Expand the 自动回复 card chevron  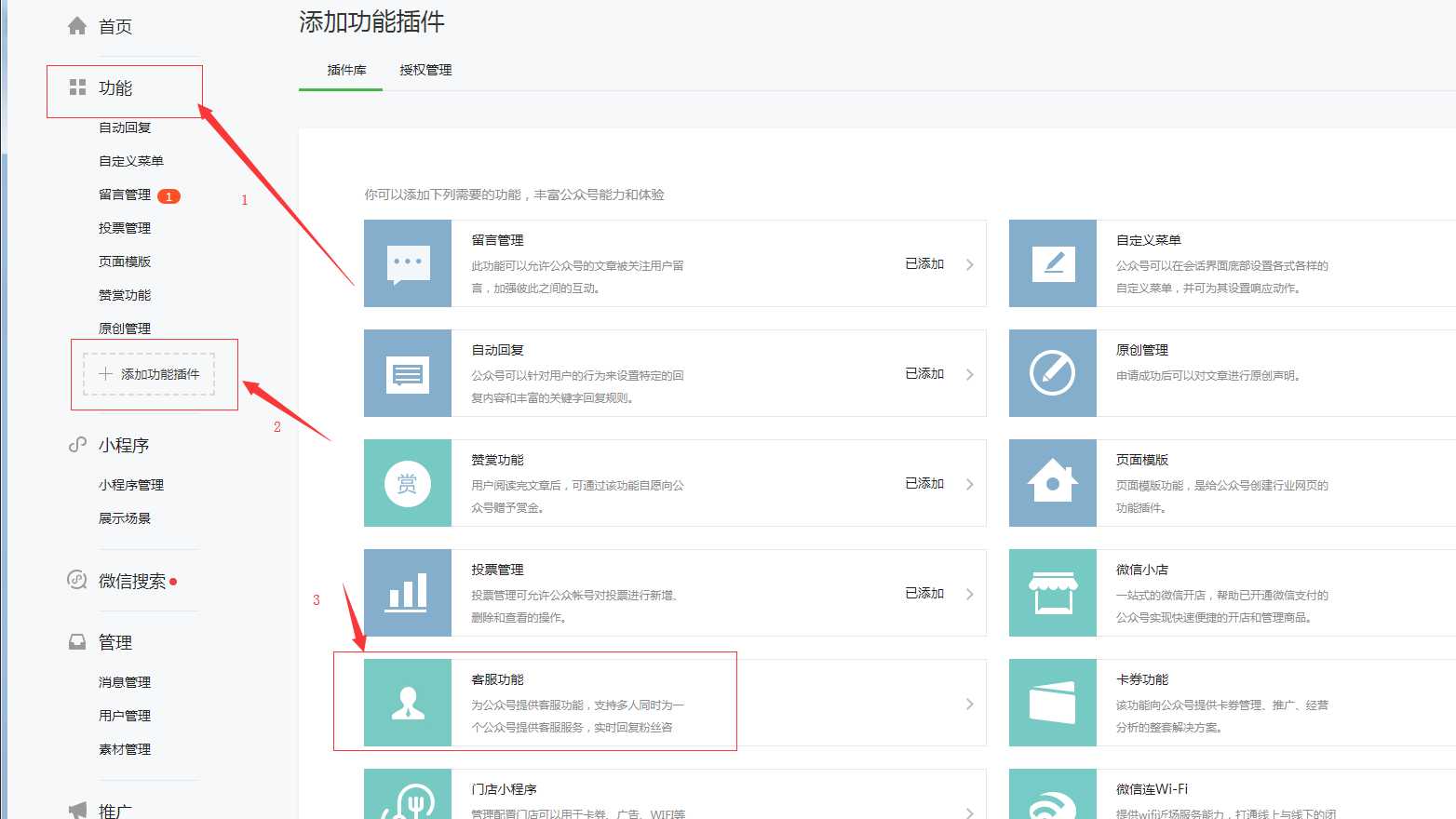(969, 374)
